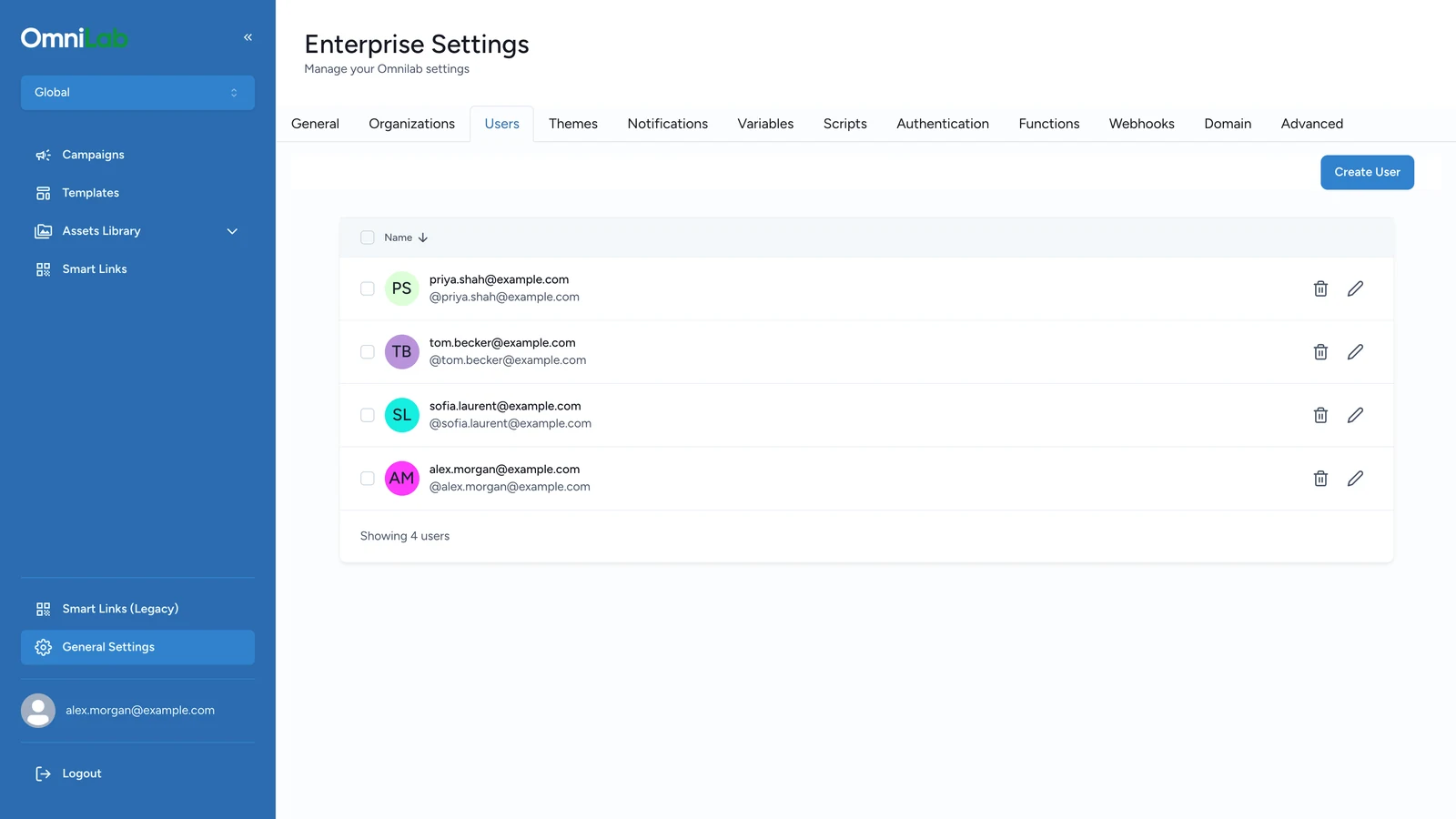Check the box for alex.morgan@example.com row
The image size is (1456, 819).
tap(368, 478)
